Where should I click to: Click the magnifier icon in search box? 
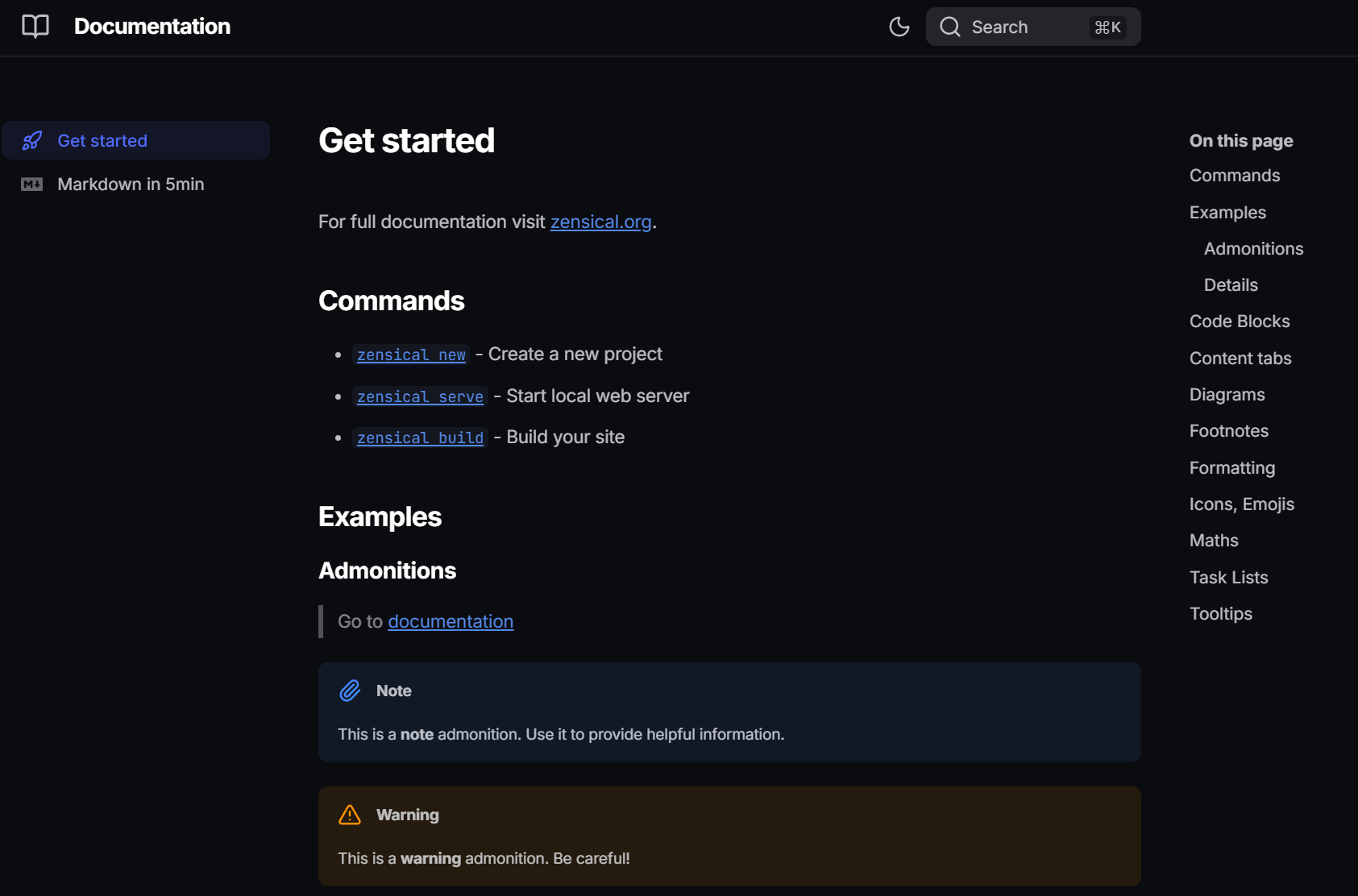point(950,27)
